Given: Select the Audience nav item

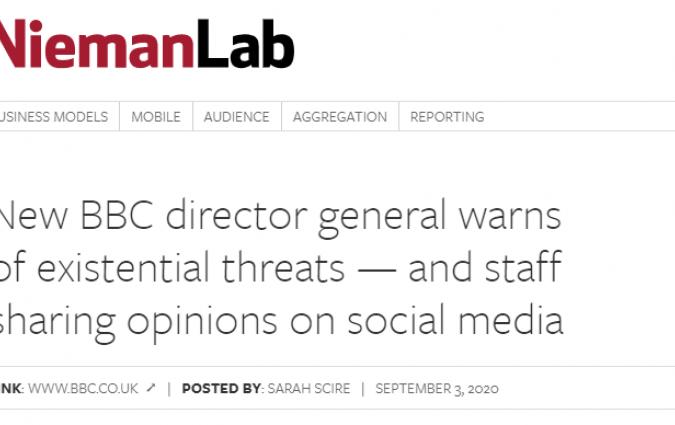Looking at the screenshot, I should point(236,117).
